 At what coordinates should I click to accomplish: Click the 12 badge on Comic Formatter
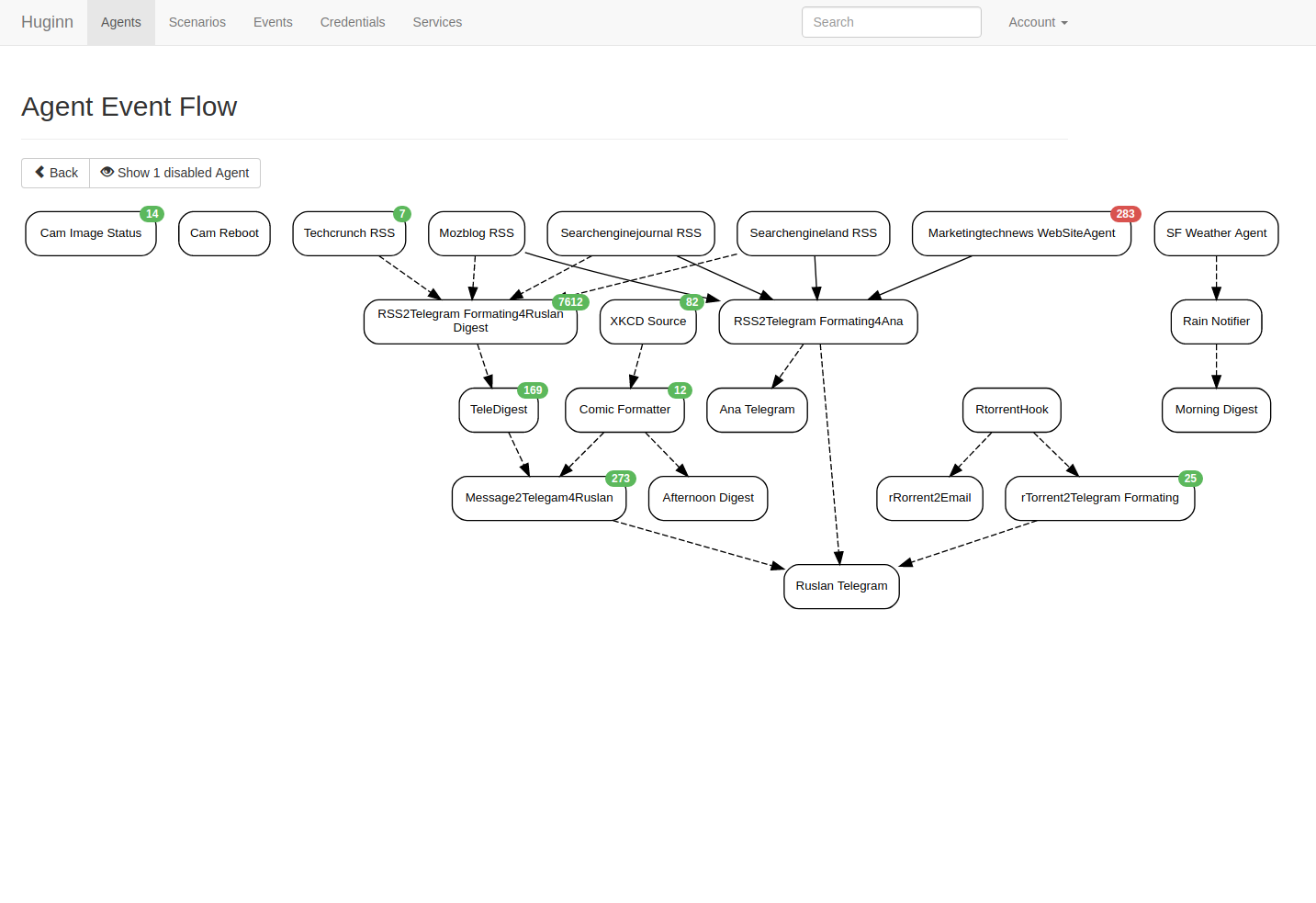pyautogui.click(x=680, y=390)
